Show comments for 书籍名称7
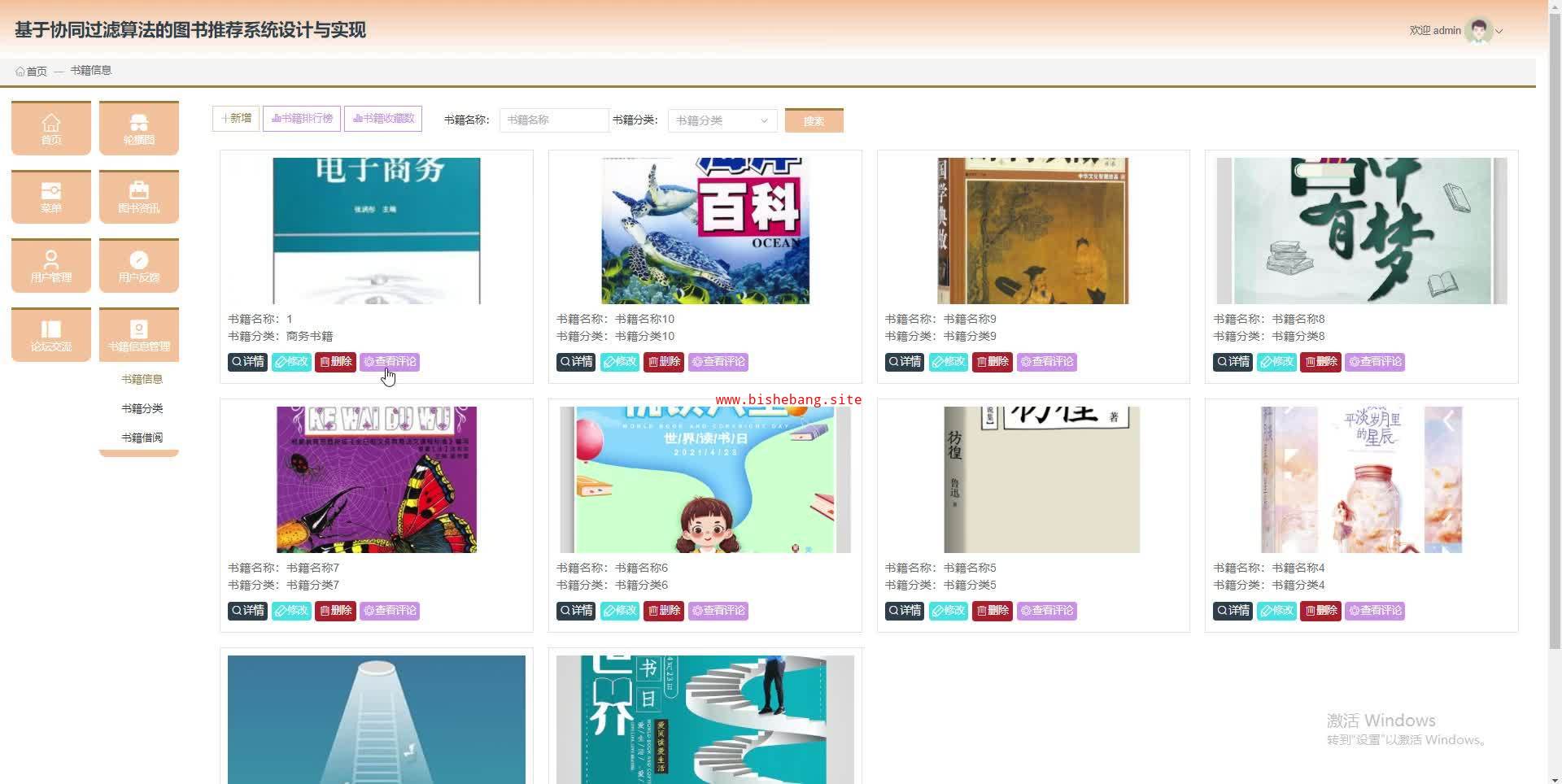 click(x=390, y=611)
